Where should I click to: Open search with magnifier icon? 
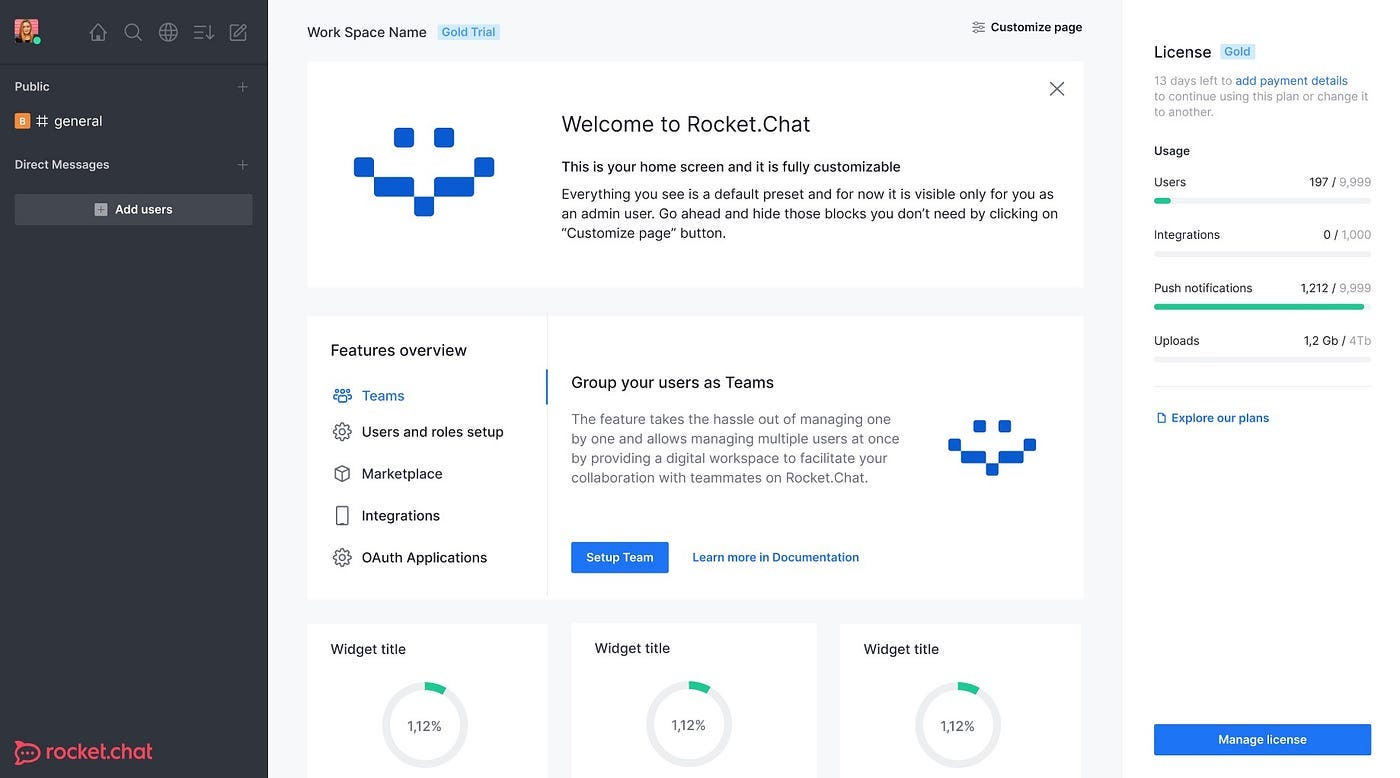click(x=133, y=32)
